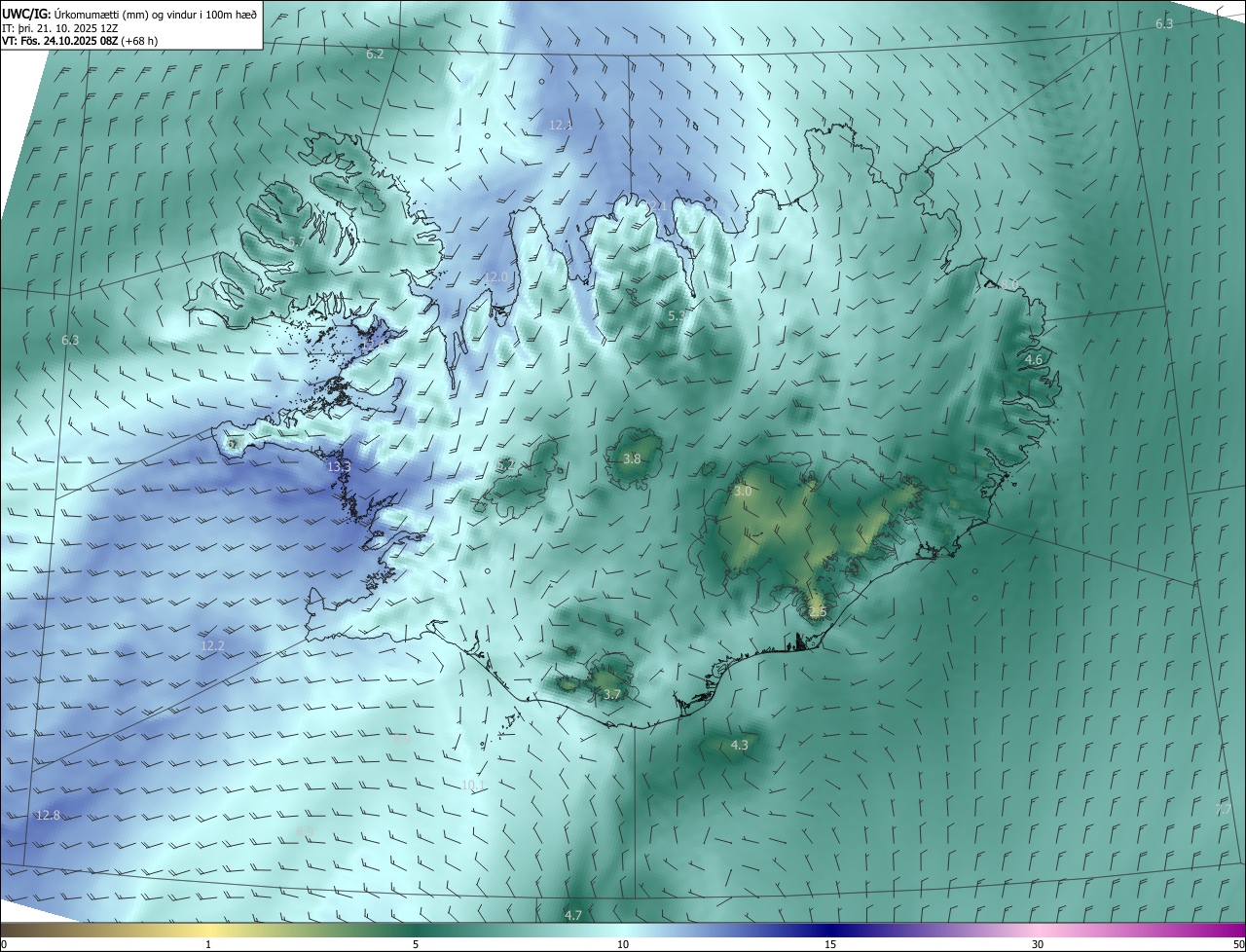
Task: Click the title 'Úrkomumætti (mm) og vindur í 100m hæð'
Action: [x=155, y=14]
